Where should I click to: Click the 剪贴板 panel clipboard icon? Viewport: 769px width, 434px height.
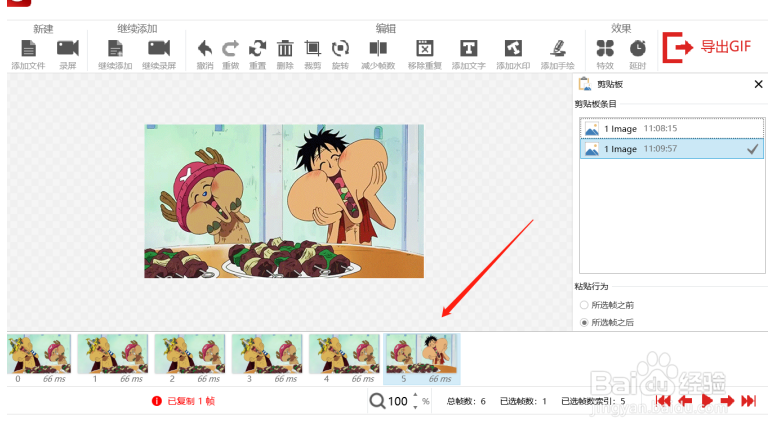[585, 84]
